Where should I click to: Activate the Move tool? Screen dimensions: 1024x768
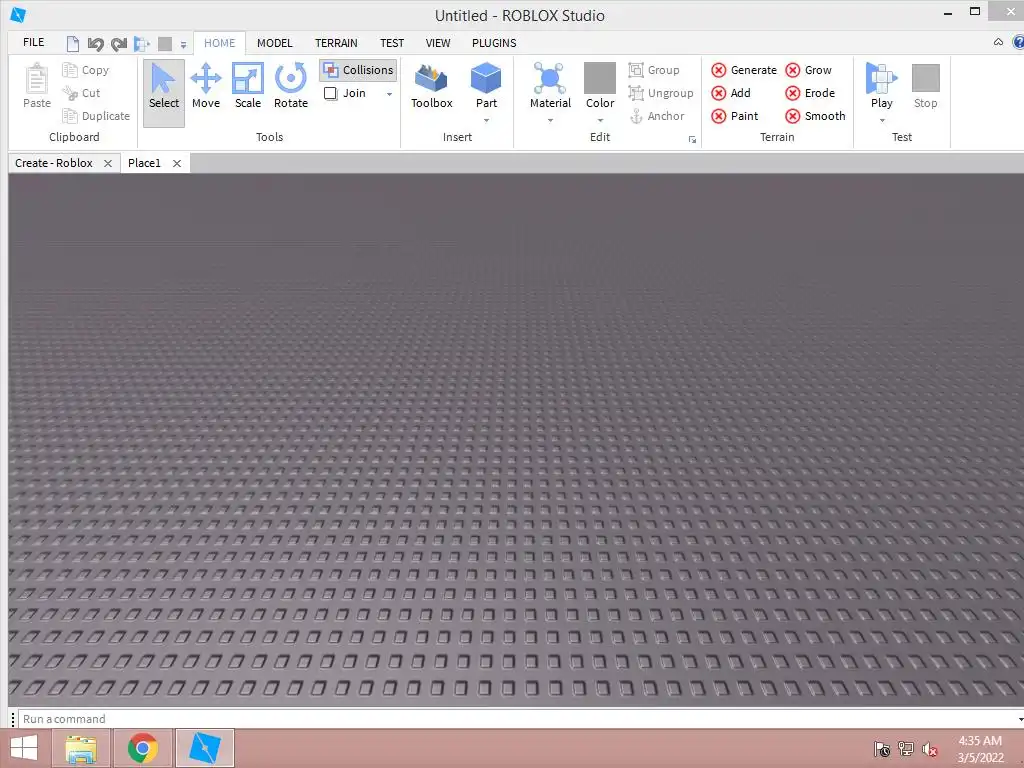point(206,86)
